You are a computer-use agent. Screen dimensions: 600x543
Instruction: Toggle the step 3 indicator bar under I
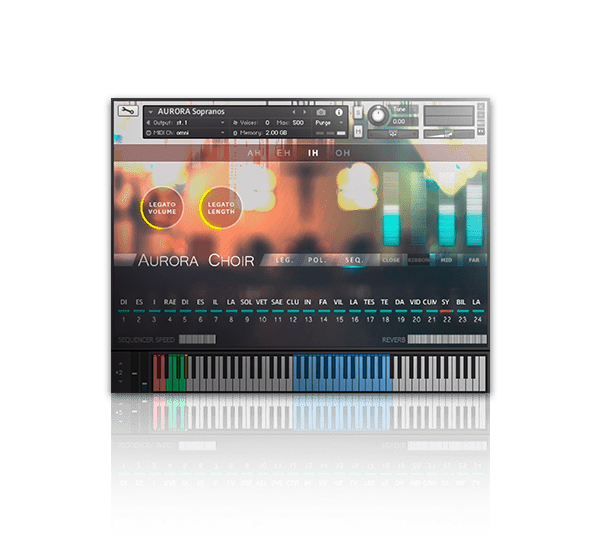154,311
